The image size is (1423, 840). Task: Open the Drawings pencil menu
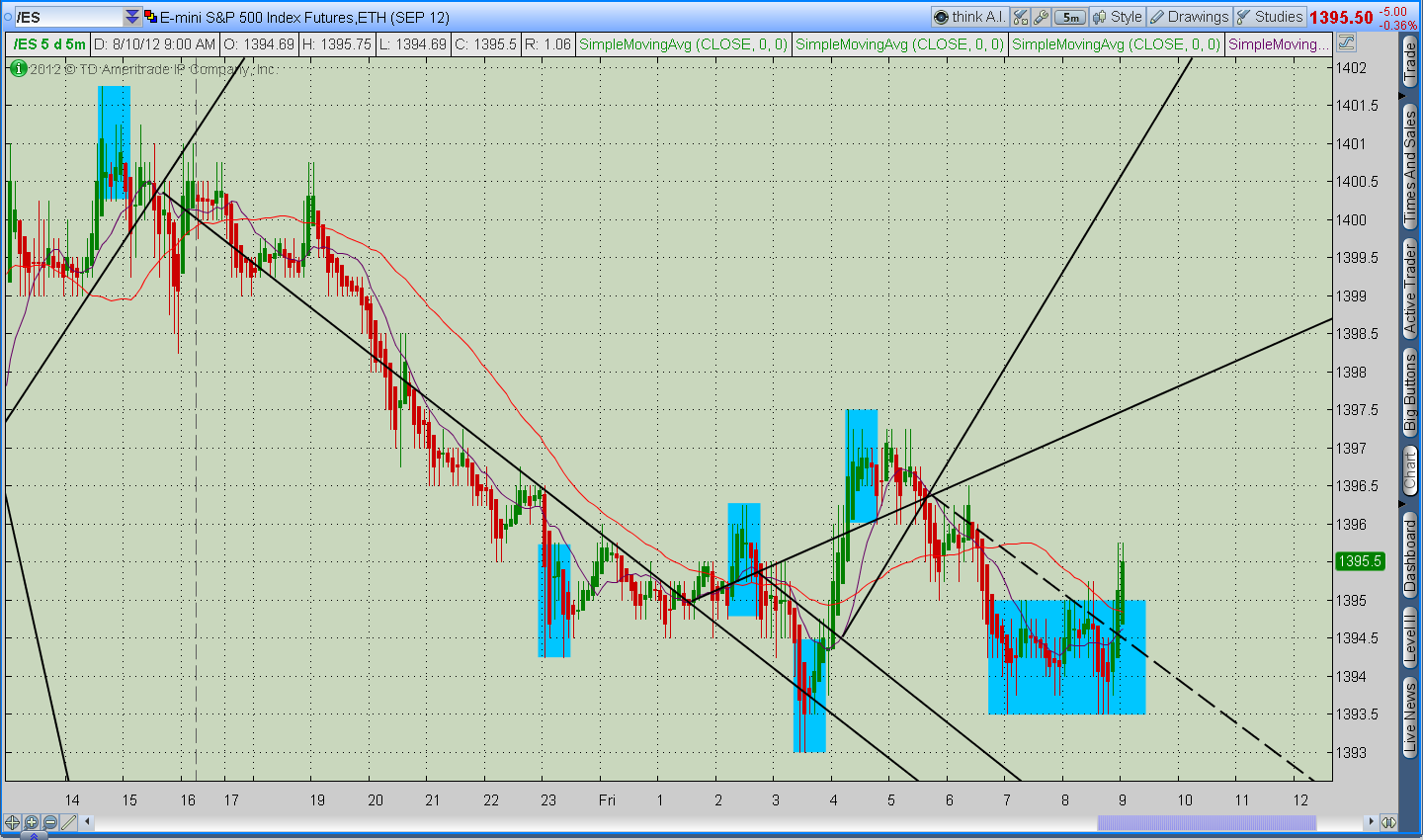tap(1189, 17)
